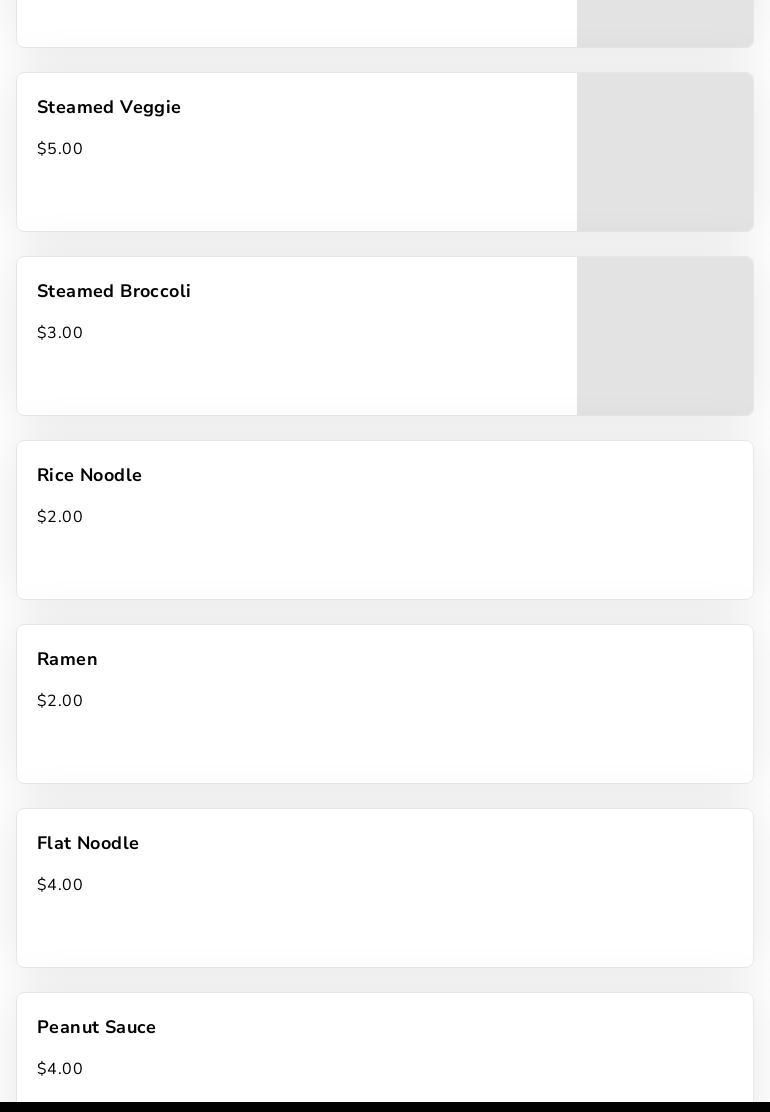Click the Steamed Veggie item title
The height and width of the screenshot is (1112, 770).
[109, 107]
